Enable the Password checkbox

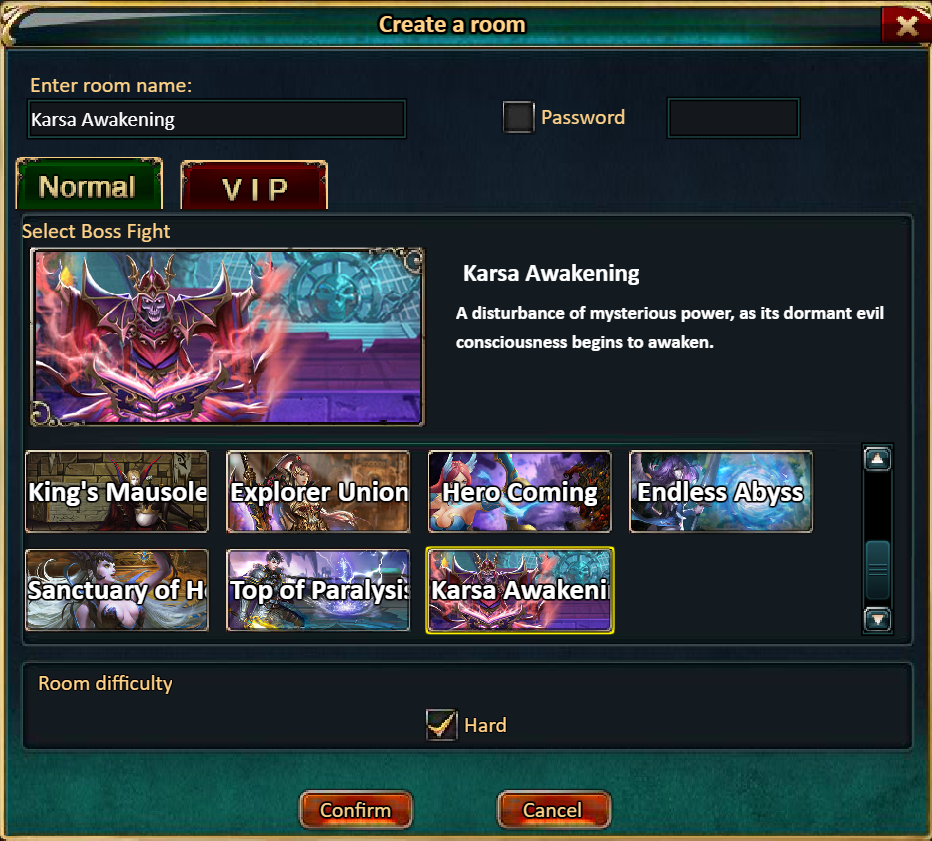[518, 116]
